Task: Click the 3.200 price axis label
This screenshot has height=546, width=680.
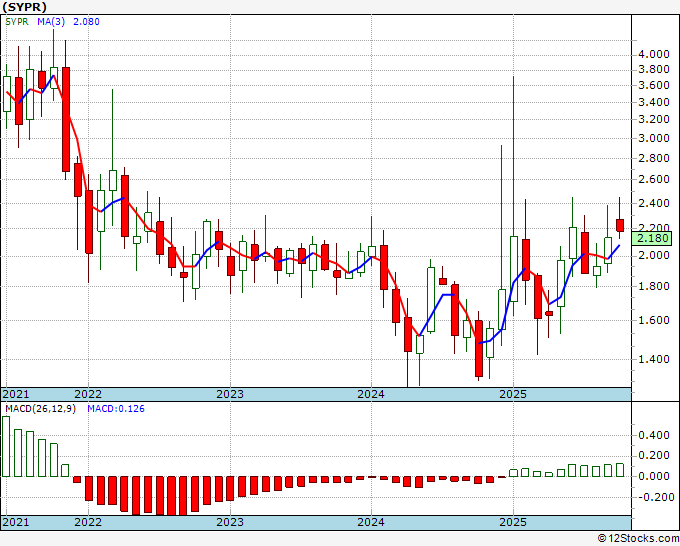Action: [x=654, y=120]
